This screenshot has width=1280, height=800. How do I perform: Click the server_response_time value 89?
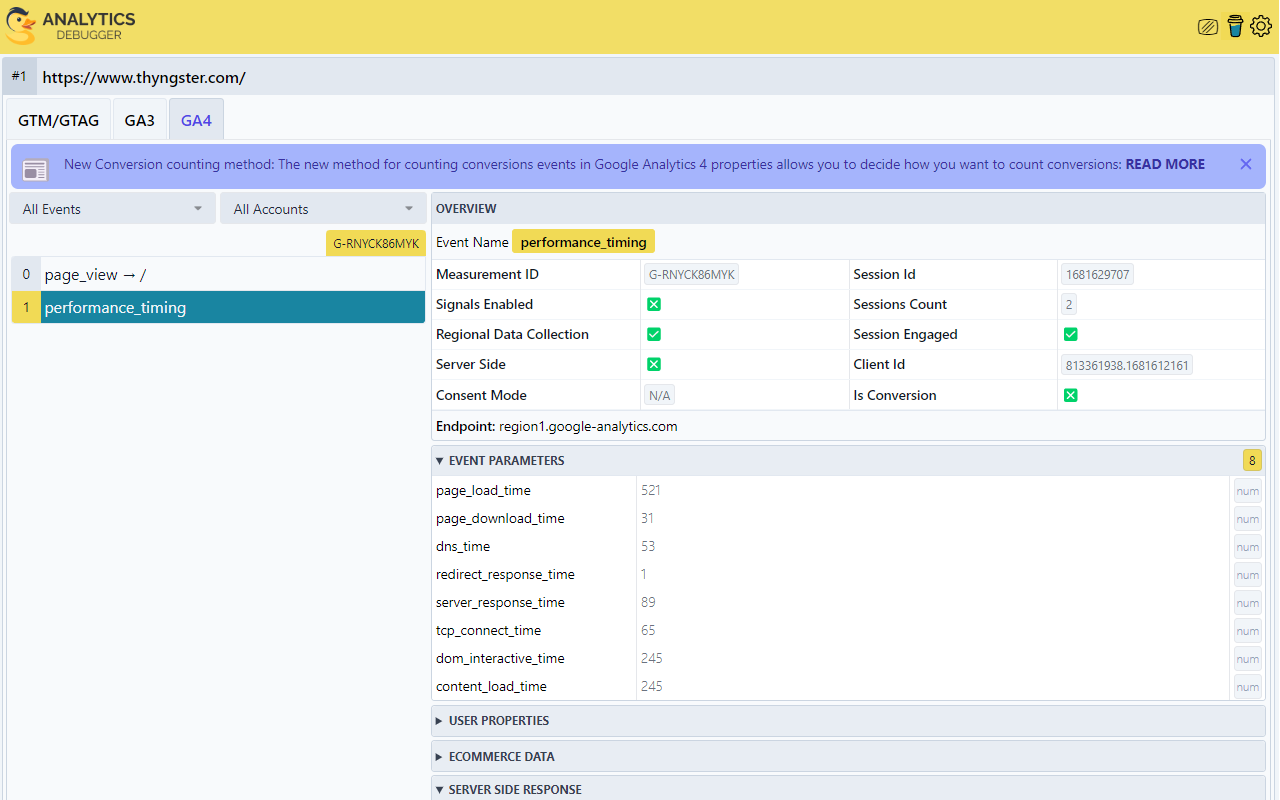coord(648,602)
